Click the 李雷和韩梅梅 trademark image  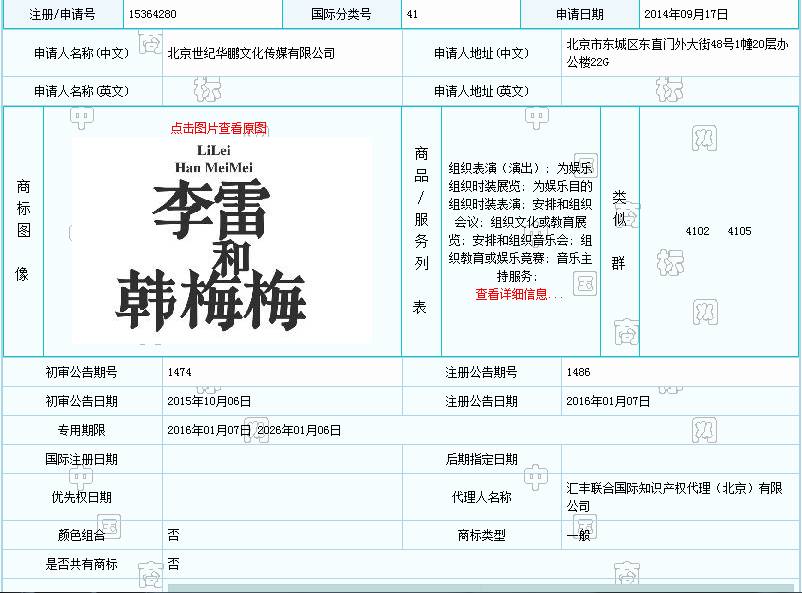point(221,241)
